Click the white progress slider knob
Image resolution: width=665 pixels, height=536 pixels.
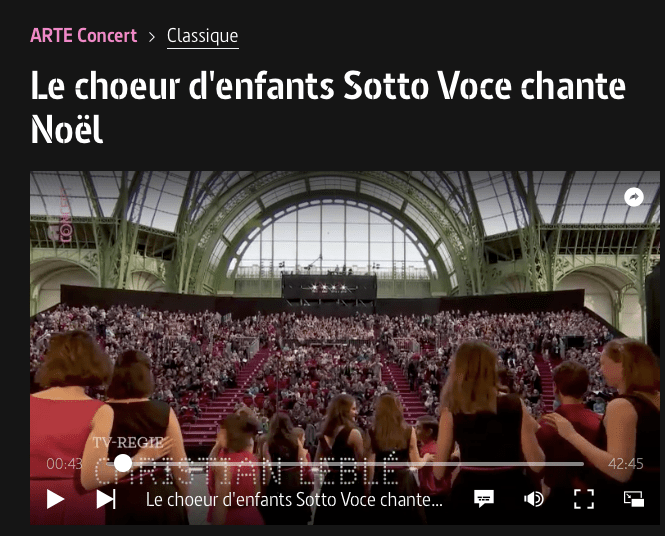123,463
